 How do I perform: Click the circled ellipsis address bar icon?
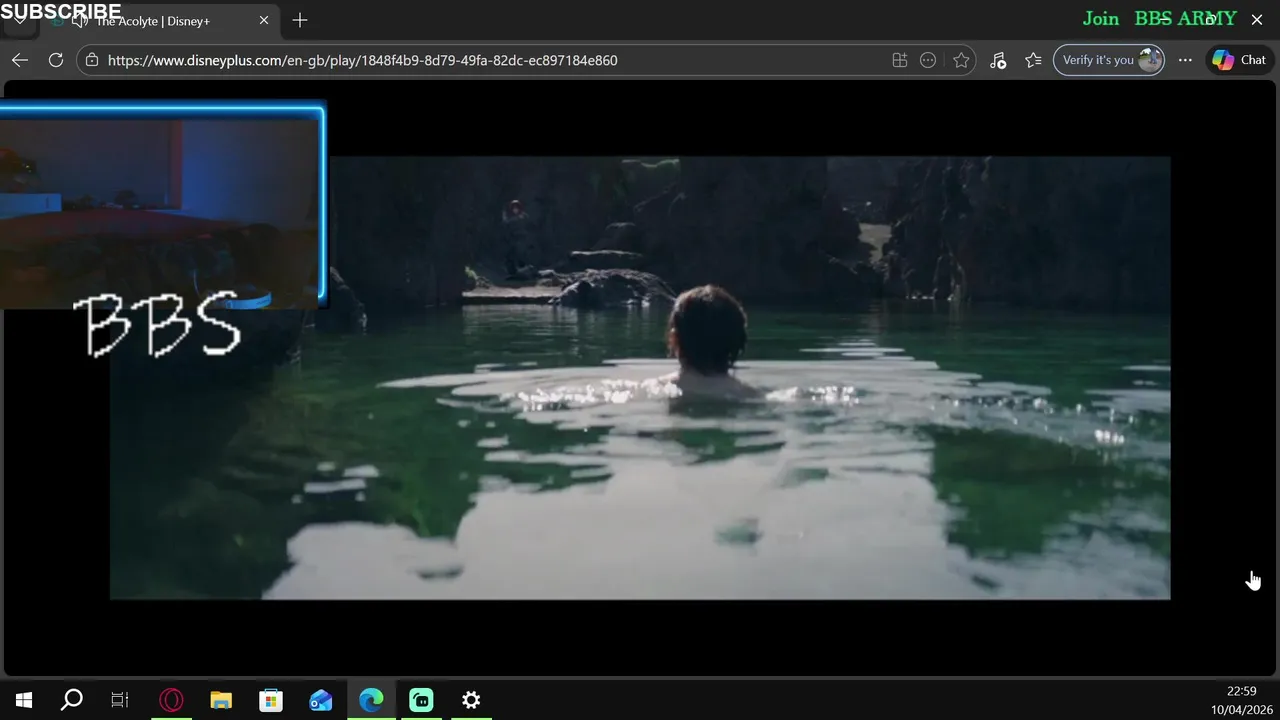click(928, 60)
